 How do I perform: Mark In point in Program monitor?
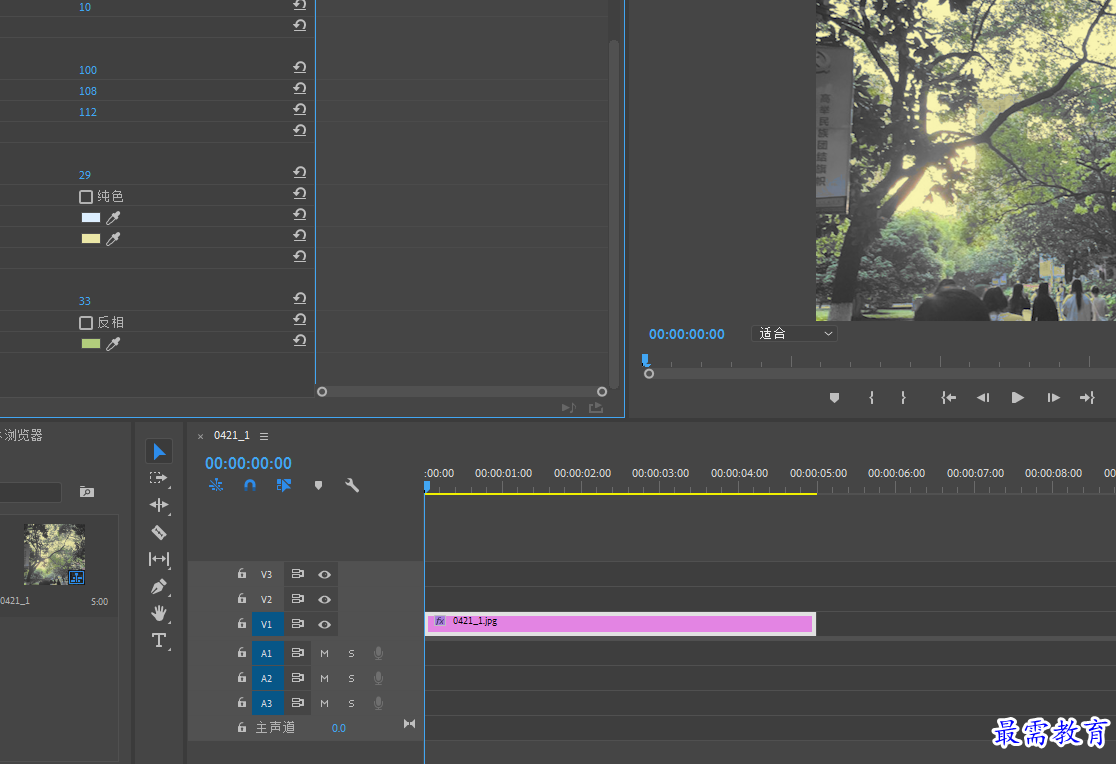871,397
